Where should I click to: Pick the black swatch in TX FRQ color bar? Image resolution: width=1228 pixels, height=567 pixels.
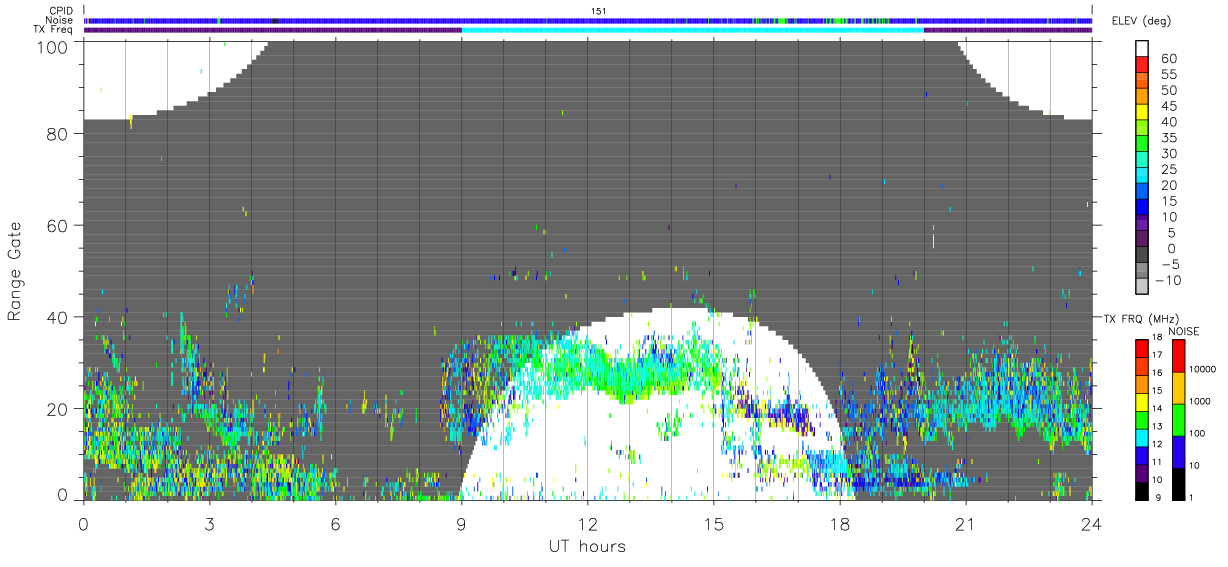pyautogui.click(x=1141, y=491)
